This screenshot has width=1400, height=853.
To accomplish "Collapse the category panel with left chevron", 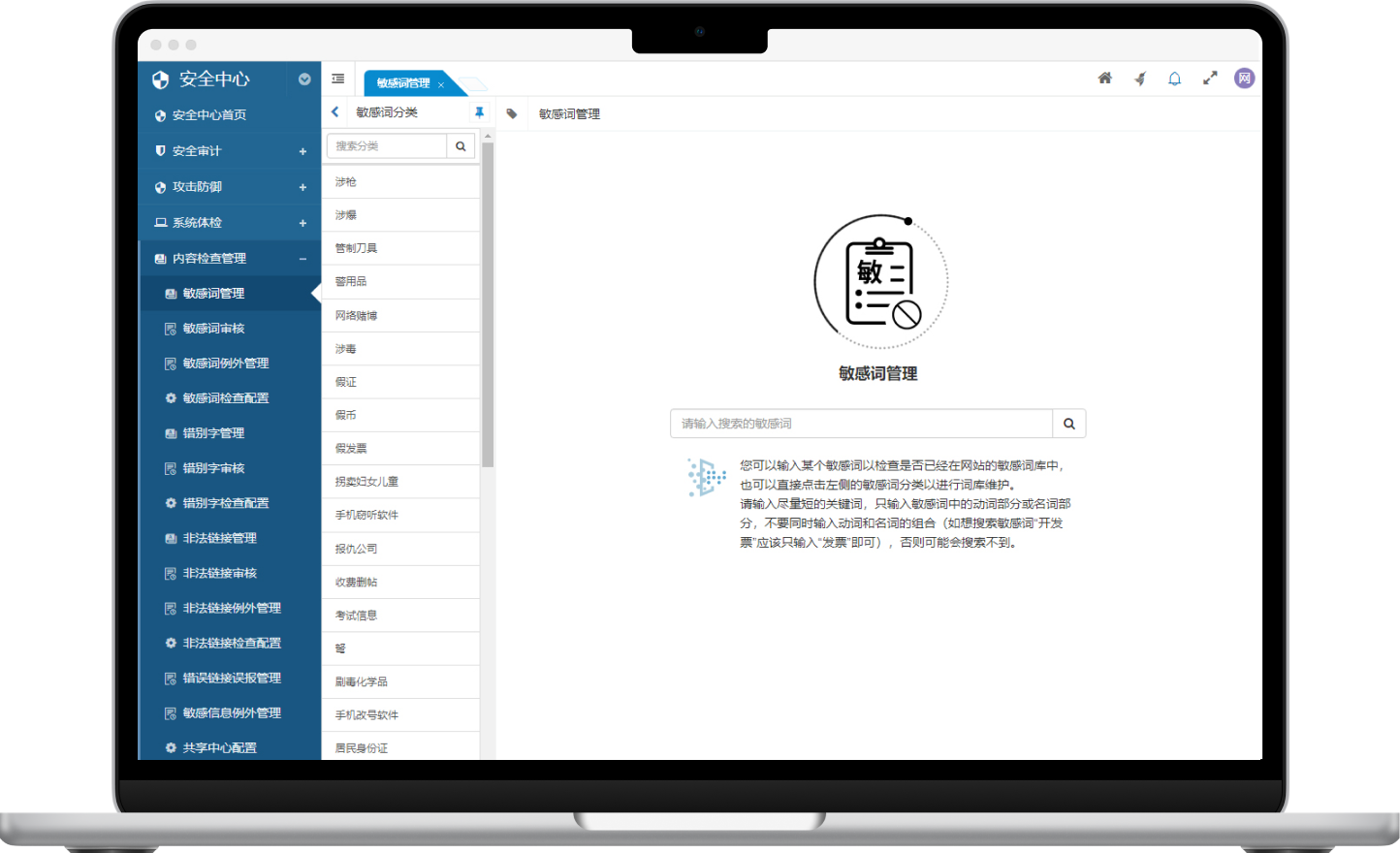I will pyautogui.click(x=335, y=112).
